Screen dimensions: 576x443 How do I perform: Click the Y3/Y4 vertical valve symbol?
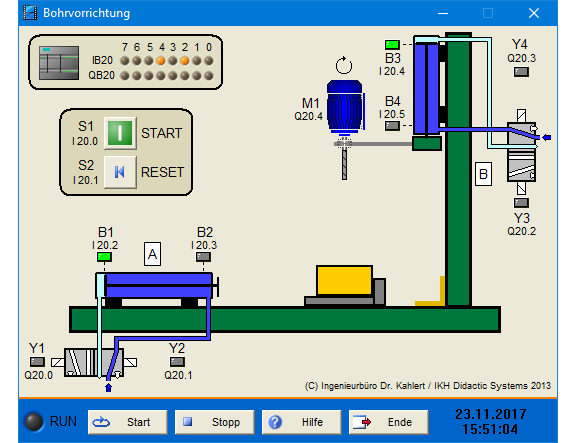pyautogui.click(x=521, y=152)
